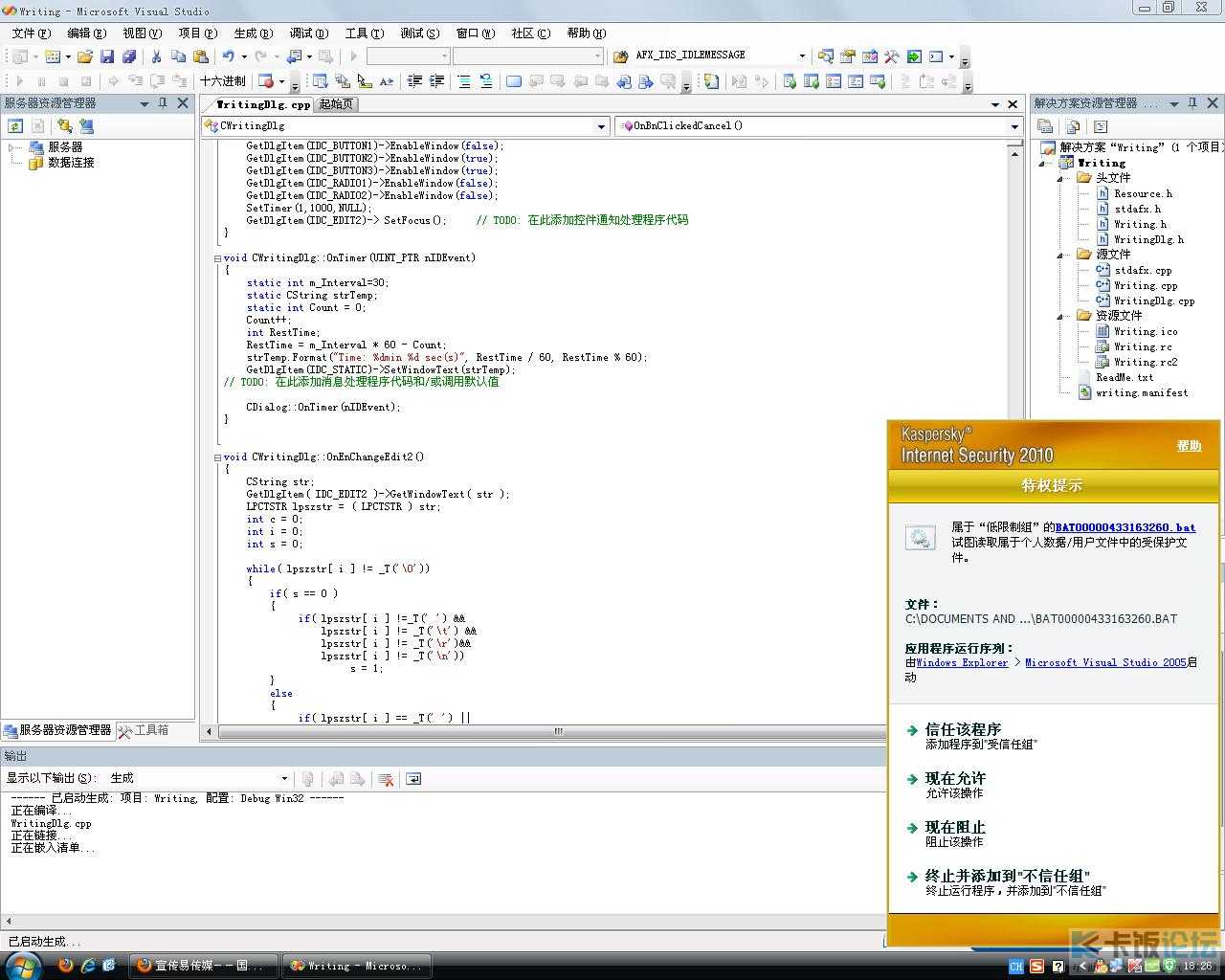Click Uncomment selected lines icon
This screenshot has width=1225, height=980.
486,81
